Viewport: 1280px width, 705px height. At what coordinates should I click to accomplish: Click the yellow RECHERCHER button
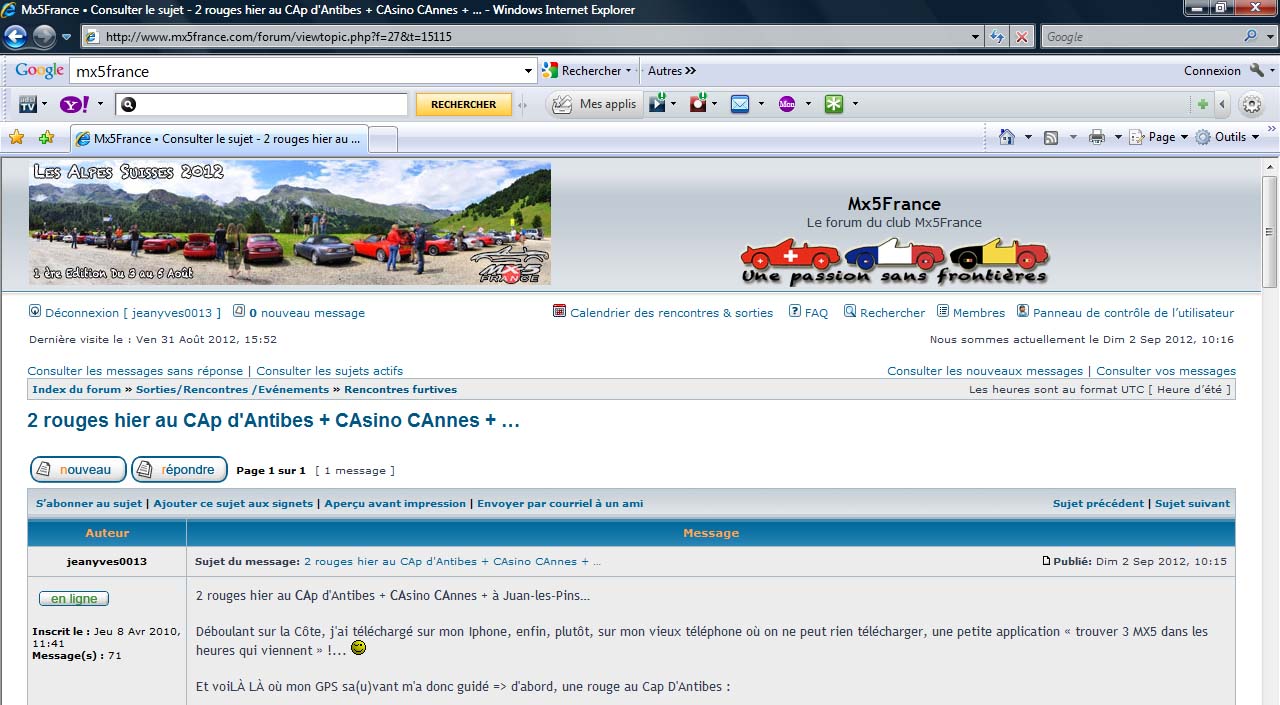[x=463, y=104]
